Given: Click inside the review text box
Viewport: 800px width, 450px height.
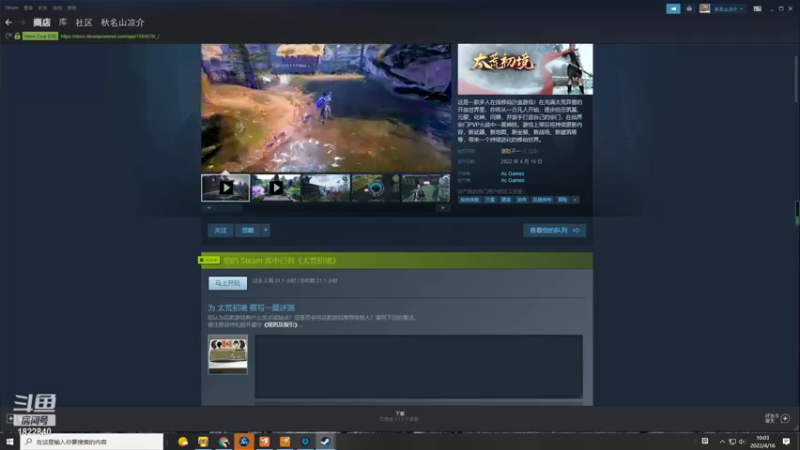Looking at the screenshot, I should point(418,366).
